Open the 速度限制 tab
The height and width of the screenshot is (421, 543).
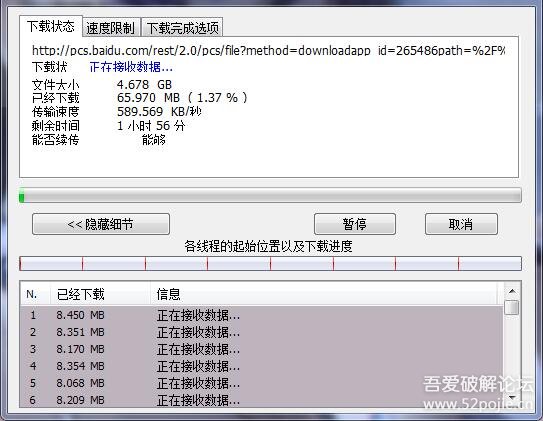click(x=111, y=28)
